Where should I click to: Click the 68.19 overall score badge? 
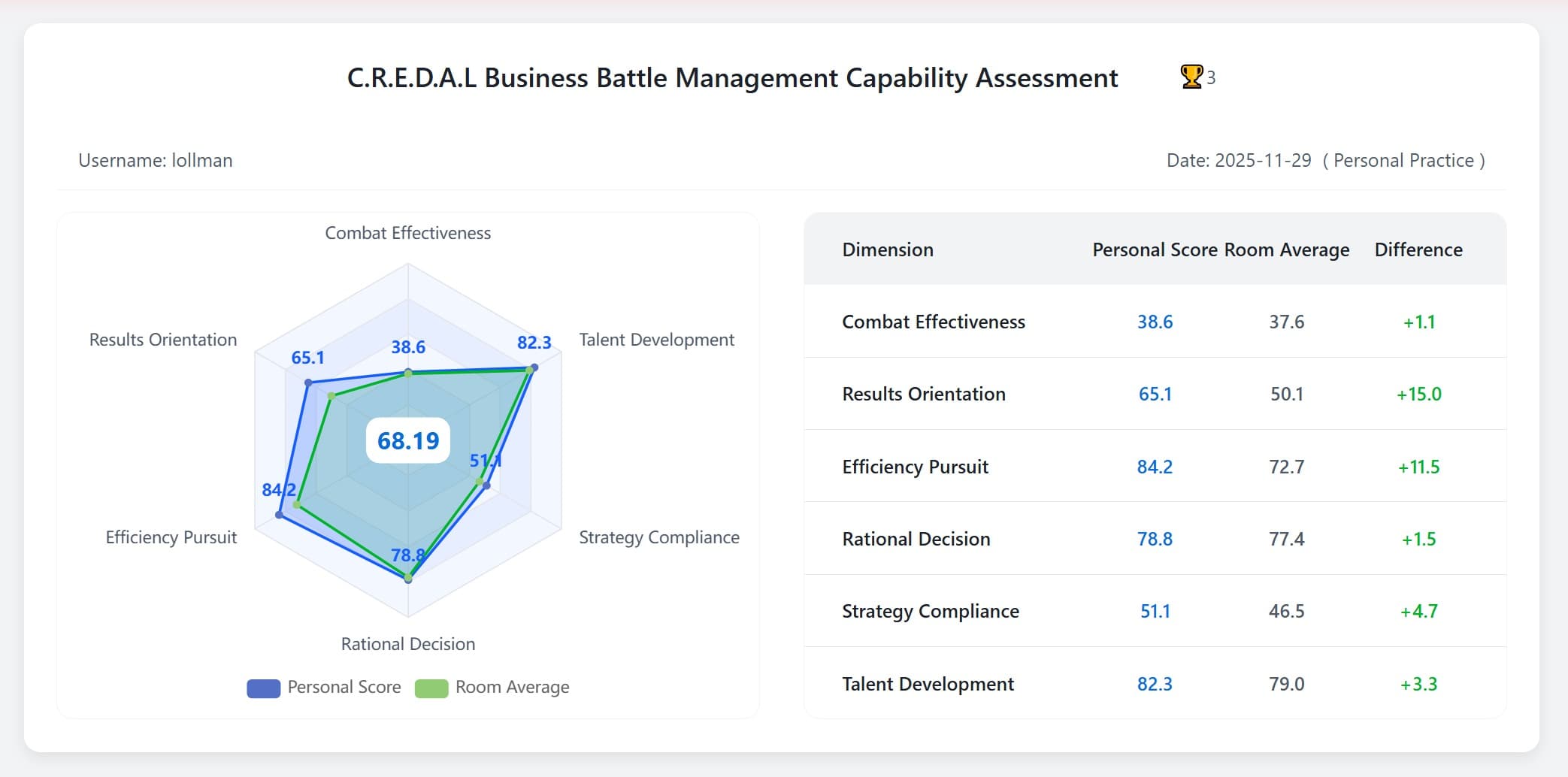click(x=408, y=440)
